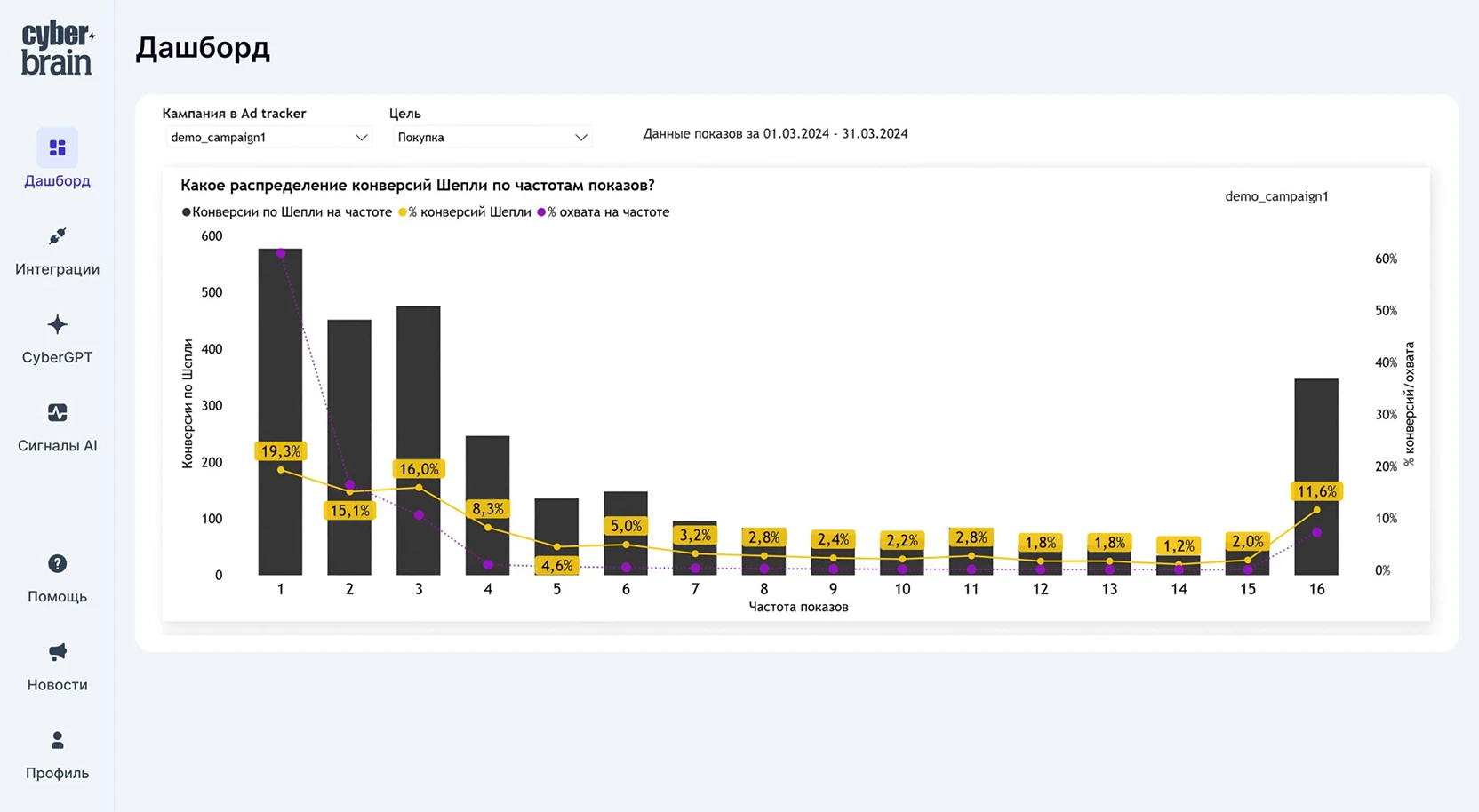Image resolution: width=1479 pixels, height=812 pixels.
Task: Select the Интеграции menu label
Action: [57, 269]
